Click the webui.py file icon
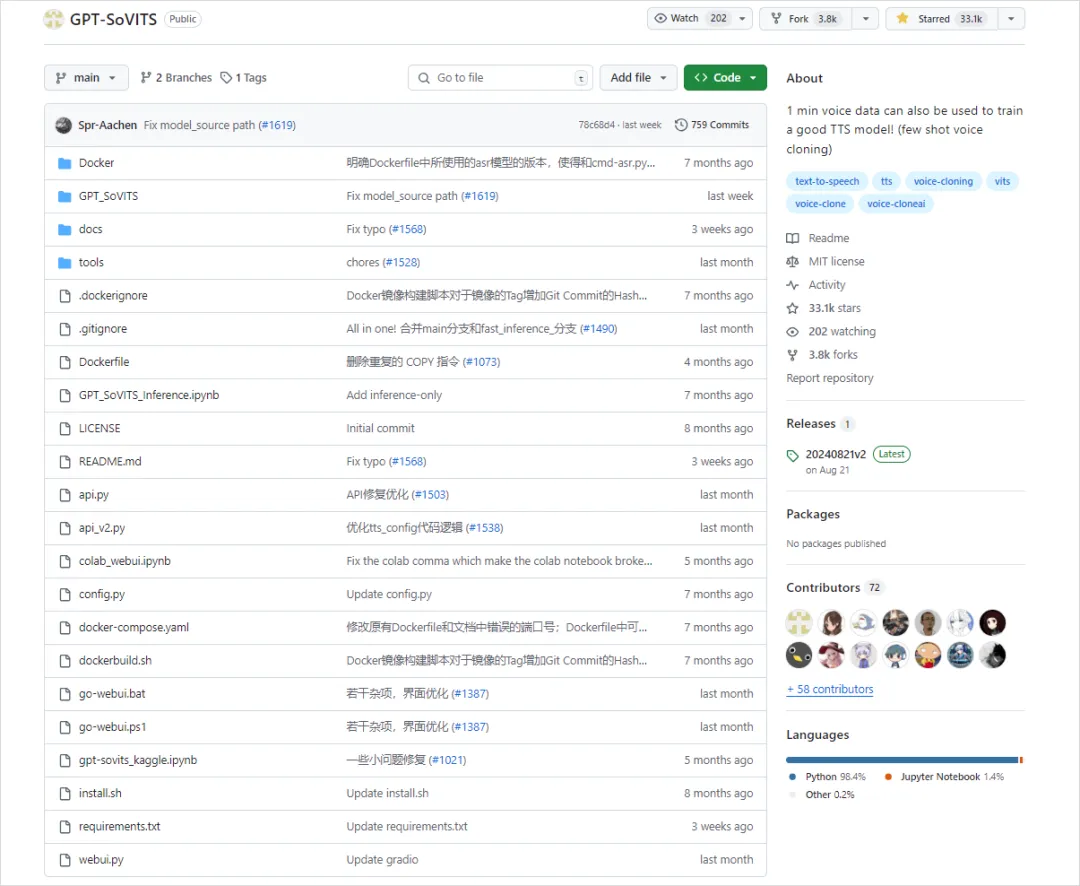The image size is (1080, 886). tap(65, 860)
